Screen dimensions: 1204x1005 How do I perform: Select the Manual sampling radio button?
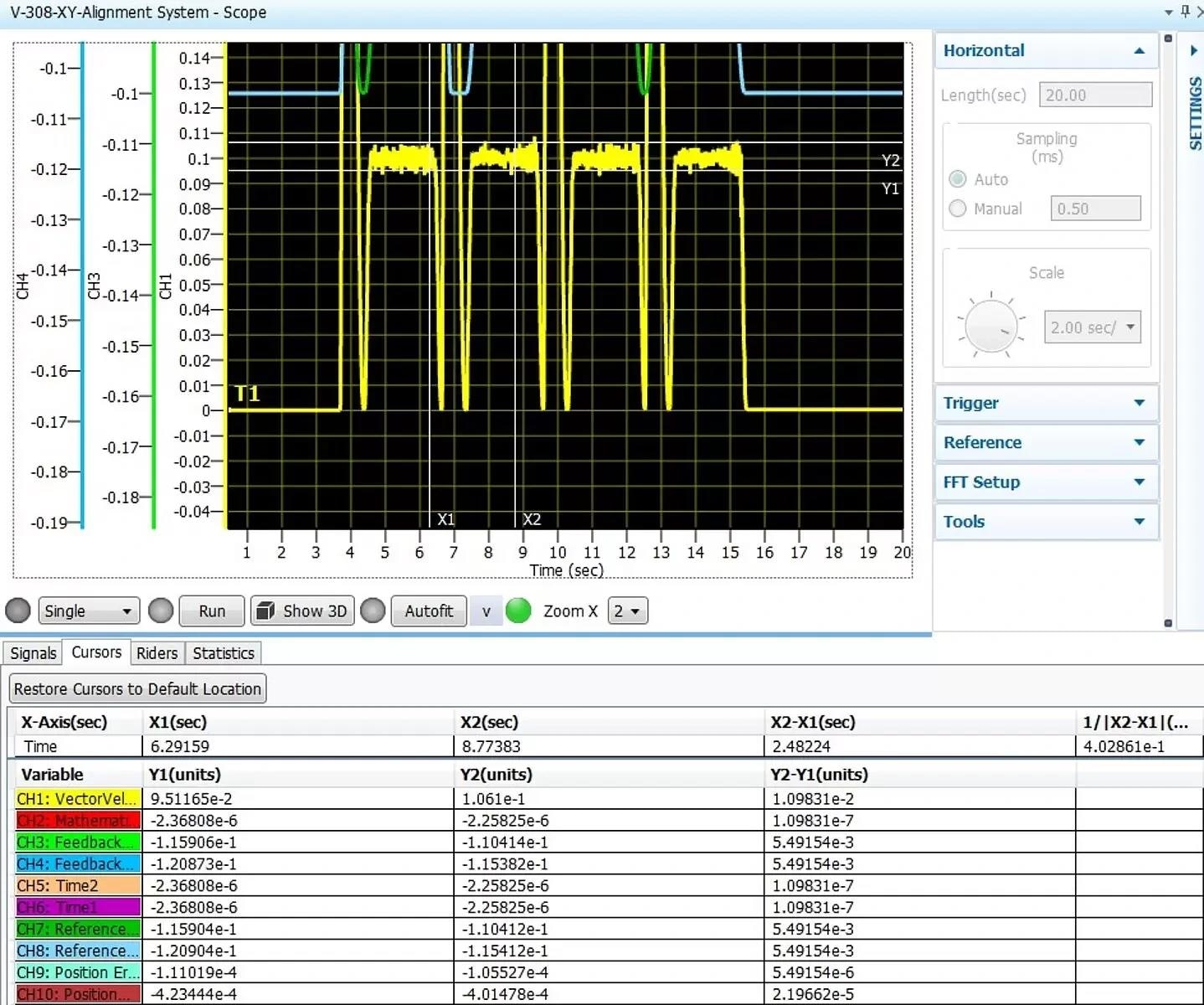tap(958, 209)
